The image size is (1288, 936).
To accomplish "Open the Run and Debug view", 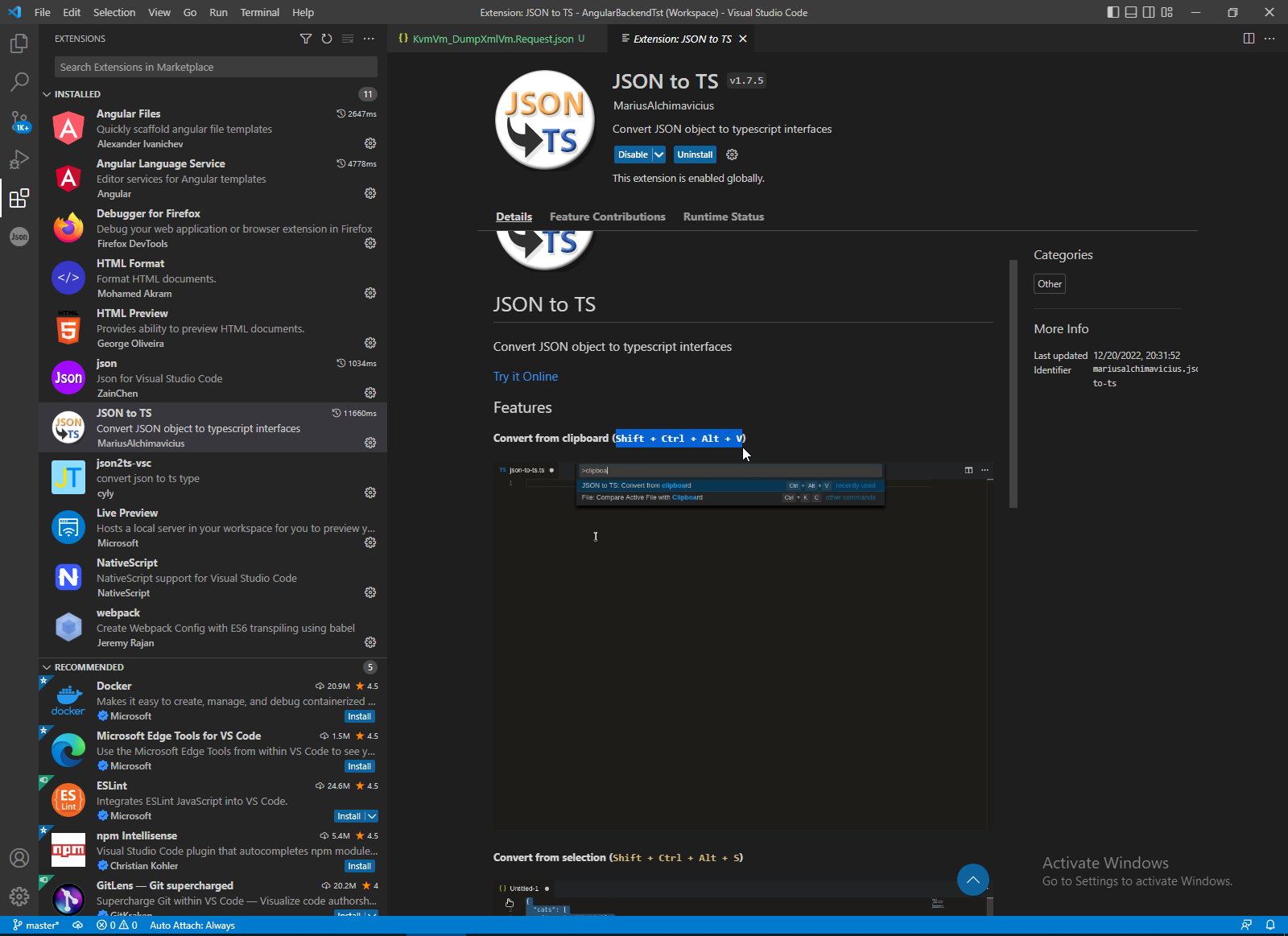I will coord(19,159).
